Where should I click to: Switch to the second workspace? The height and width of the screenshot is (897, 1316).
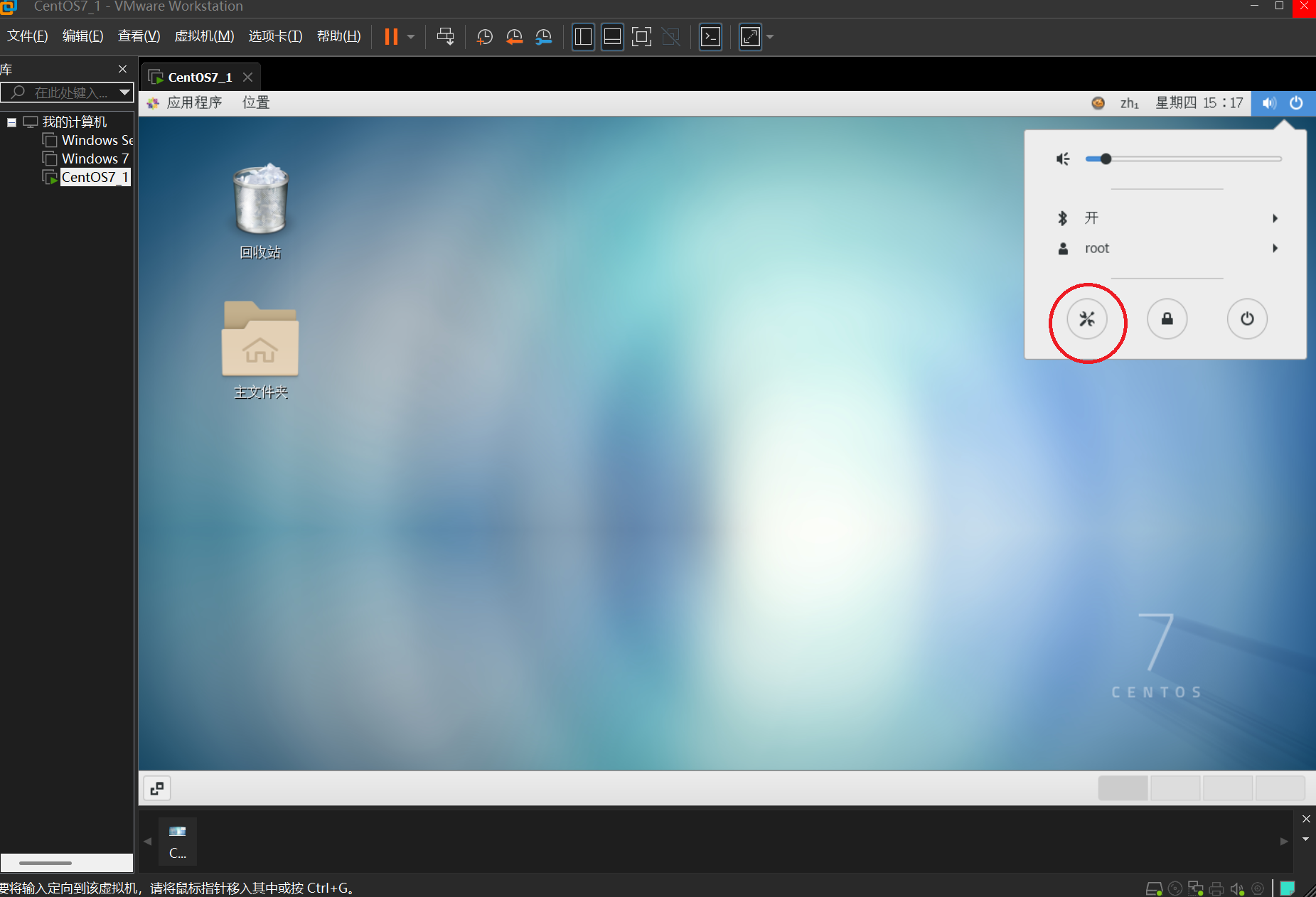click(x=1175, y=788)
